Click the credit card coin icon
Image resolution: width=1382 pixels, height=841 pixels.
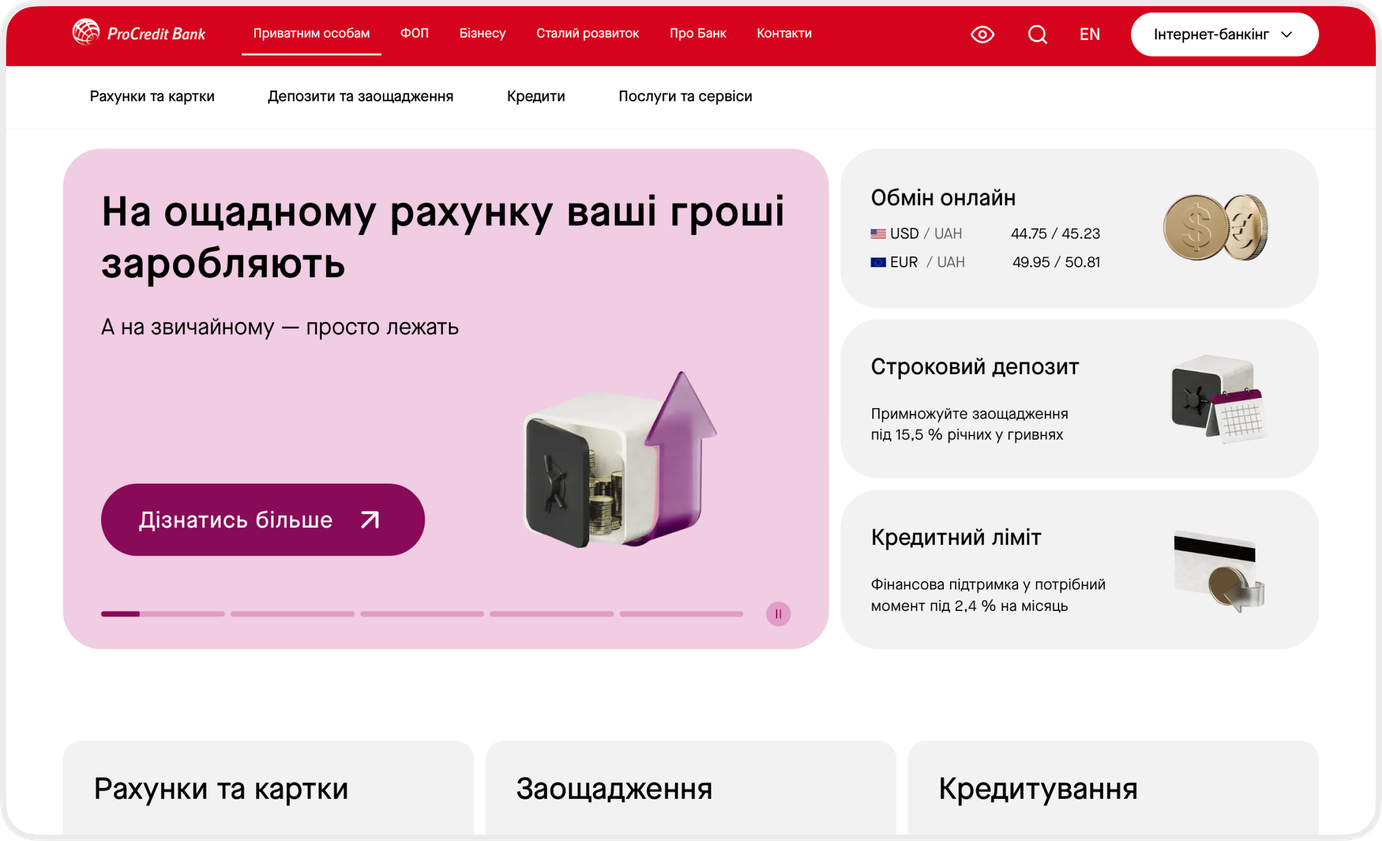tap(1218, 571)
